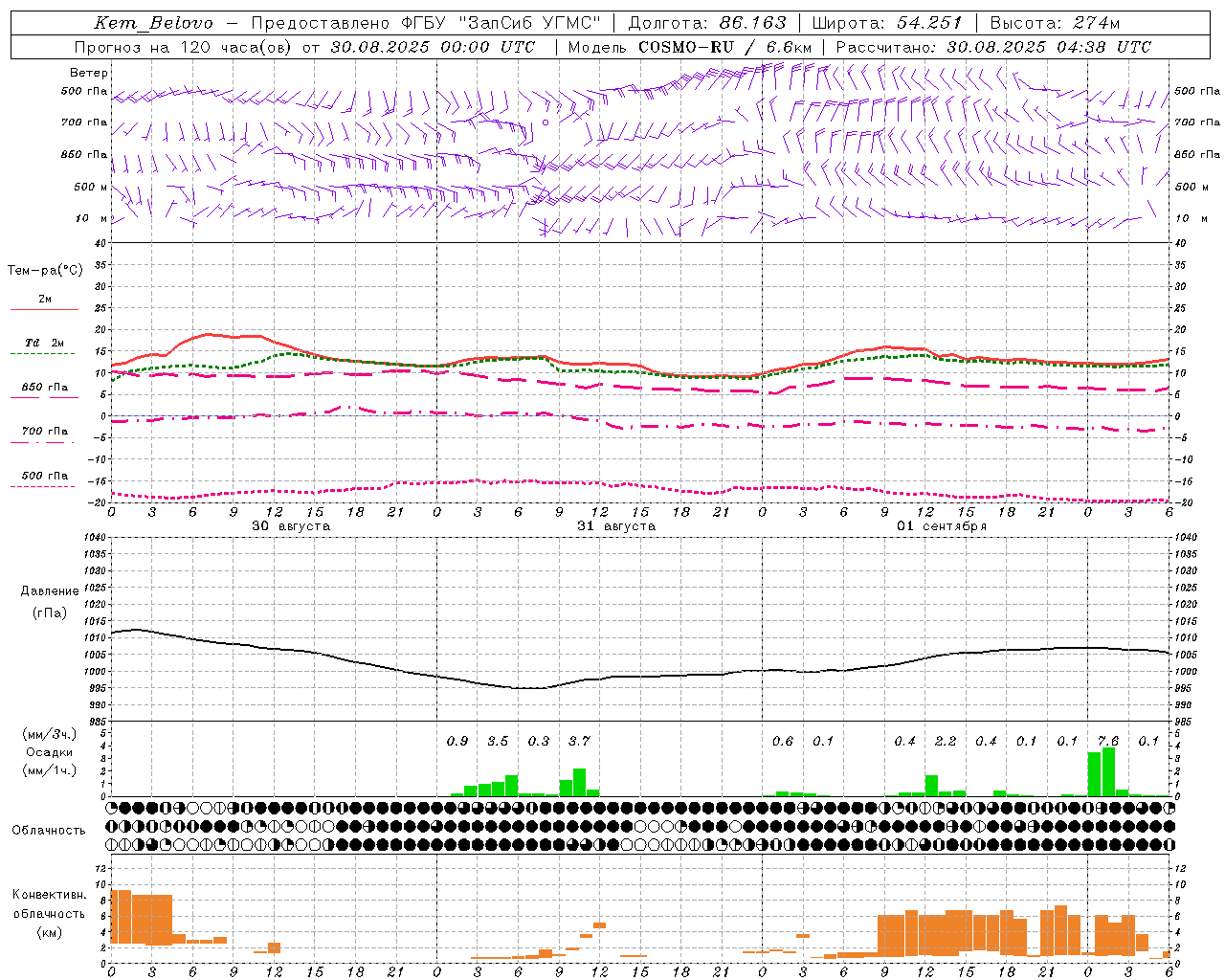Click the "Ветер" wind panel label
This screenshot has height=980, width=1225.
(89, 73)
